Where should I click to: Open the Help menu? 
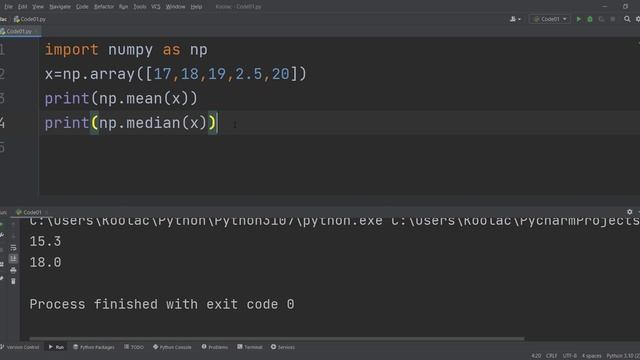pos(196,7)
